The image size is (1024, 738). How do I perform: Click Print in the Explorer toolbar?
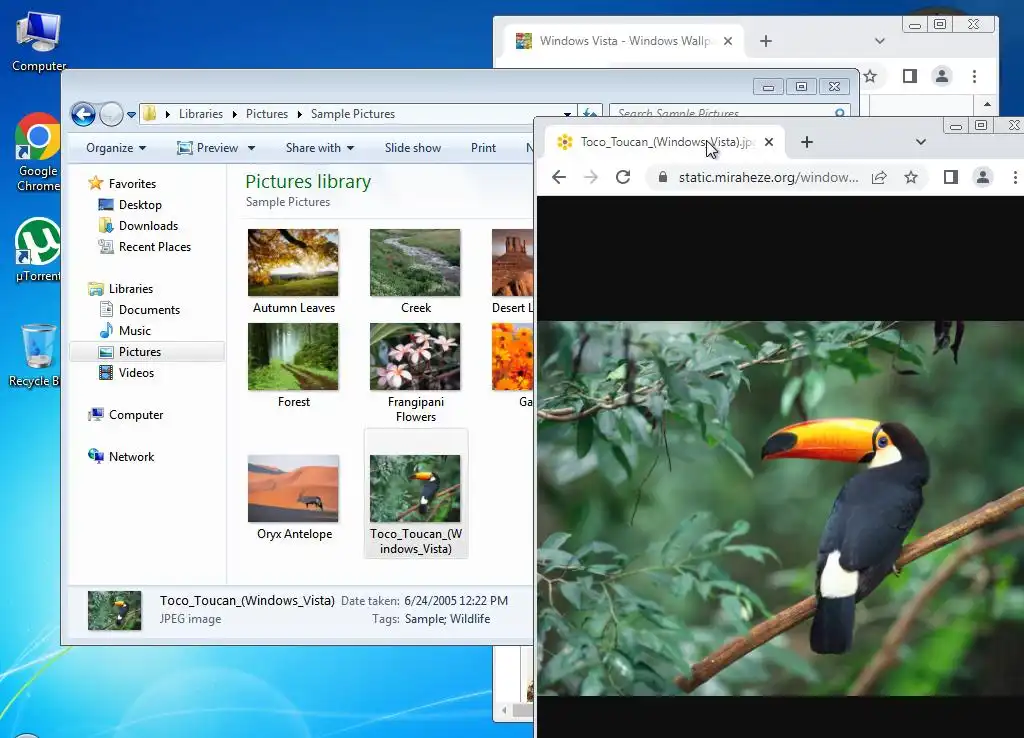coord(483,148)
